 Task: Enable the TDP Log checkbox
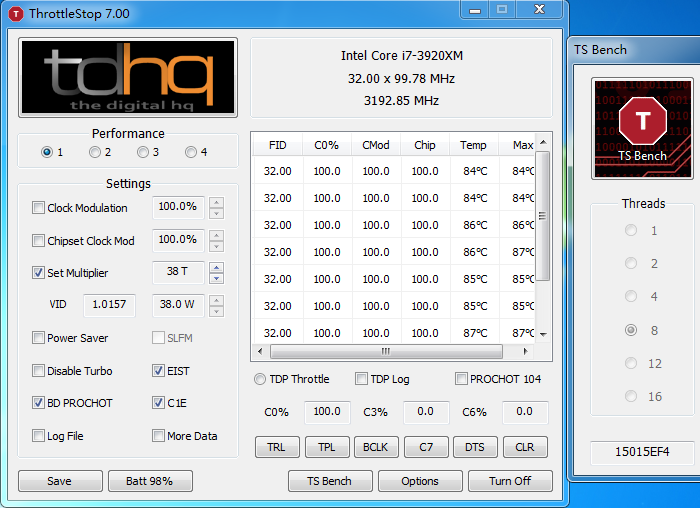(361, 379)
